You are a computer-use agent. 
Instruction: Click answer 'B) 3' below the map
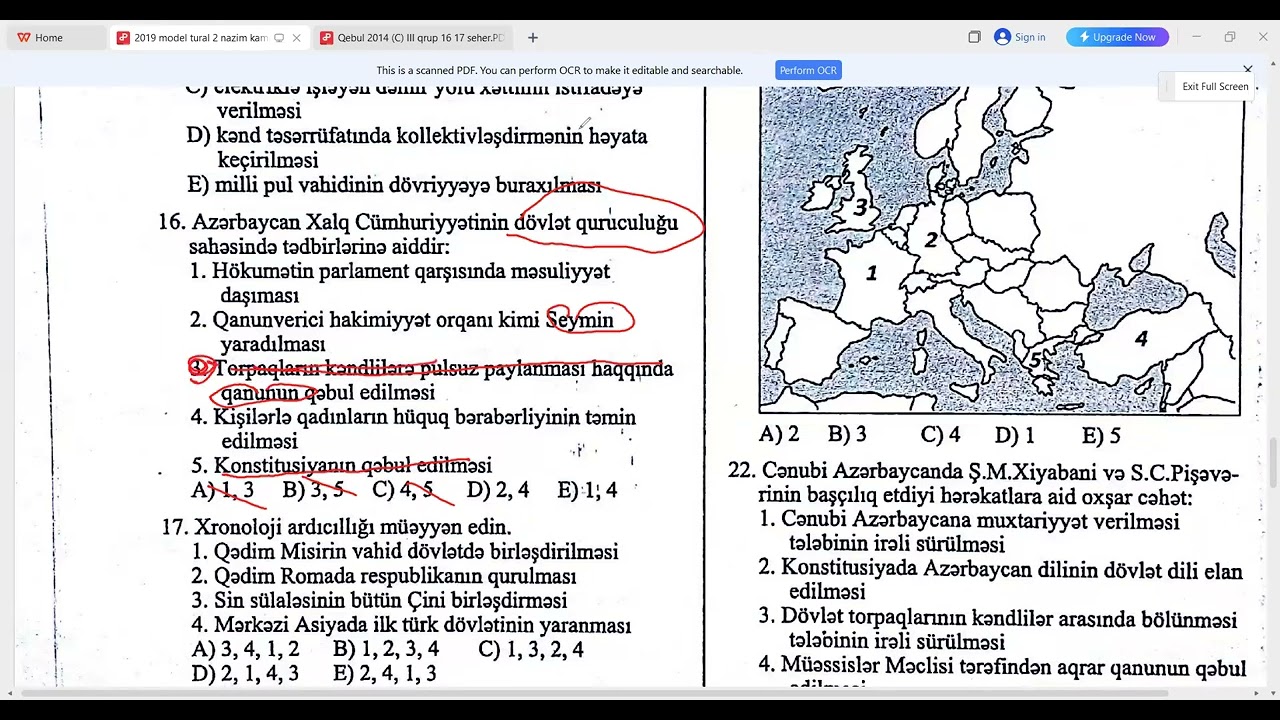coord(847,435)
